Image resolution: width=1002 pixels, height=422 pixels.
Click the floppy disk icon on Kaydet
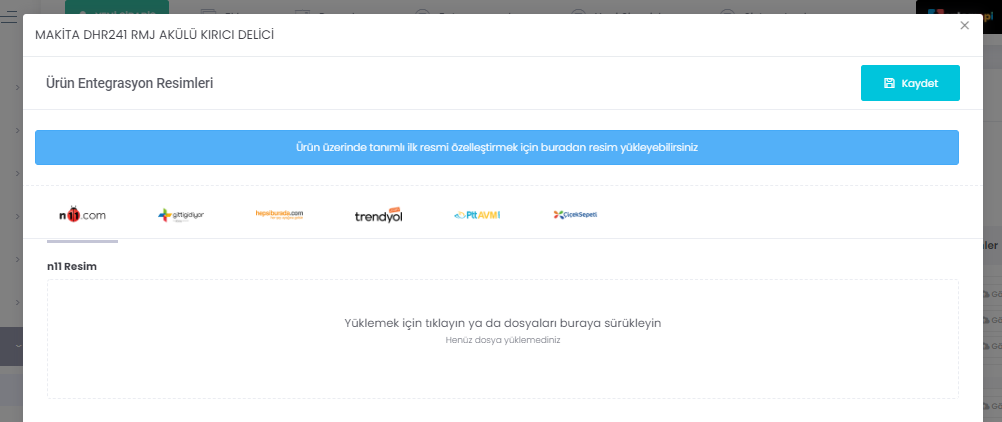point(889,84)
